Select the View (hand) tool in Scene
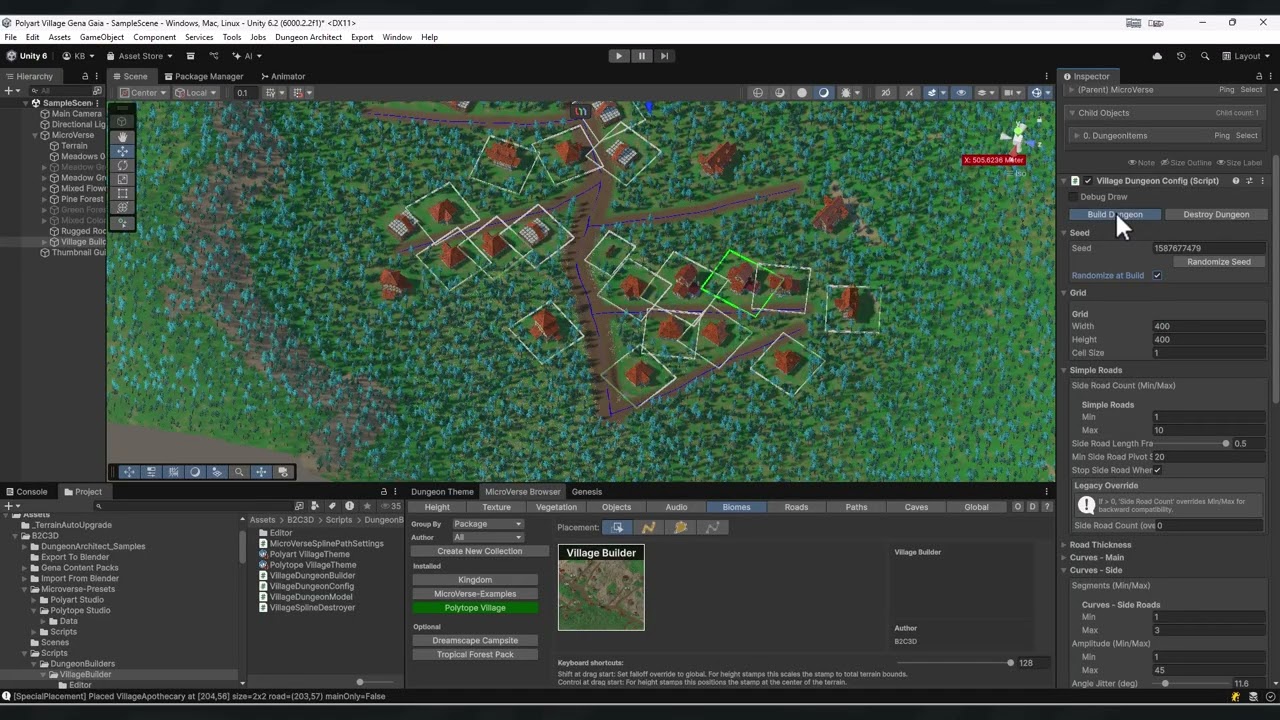The image size is (1280, 720). (122, 137)
